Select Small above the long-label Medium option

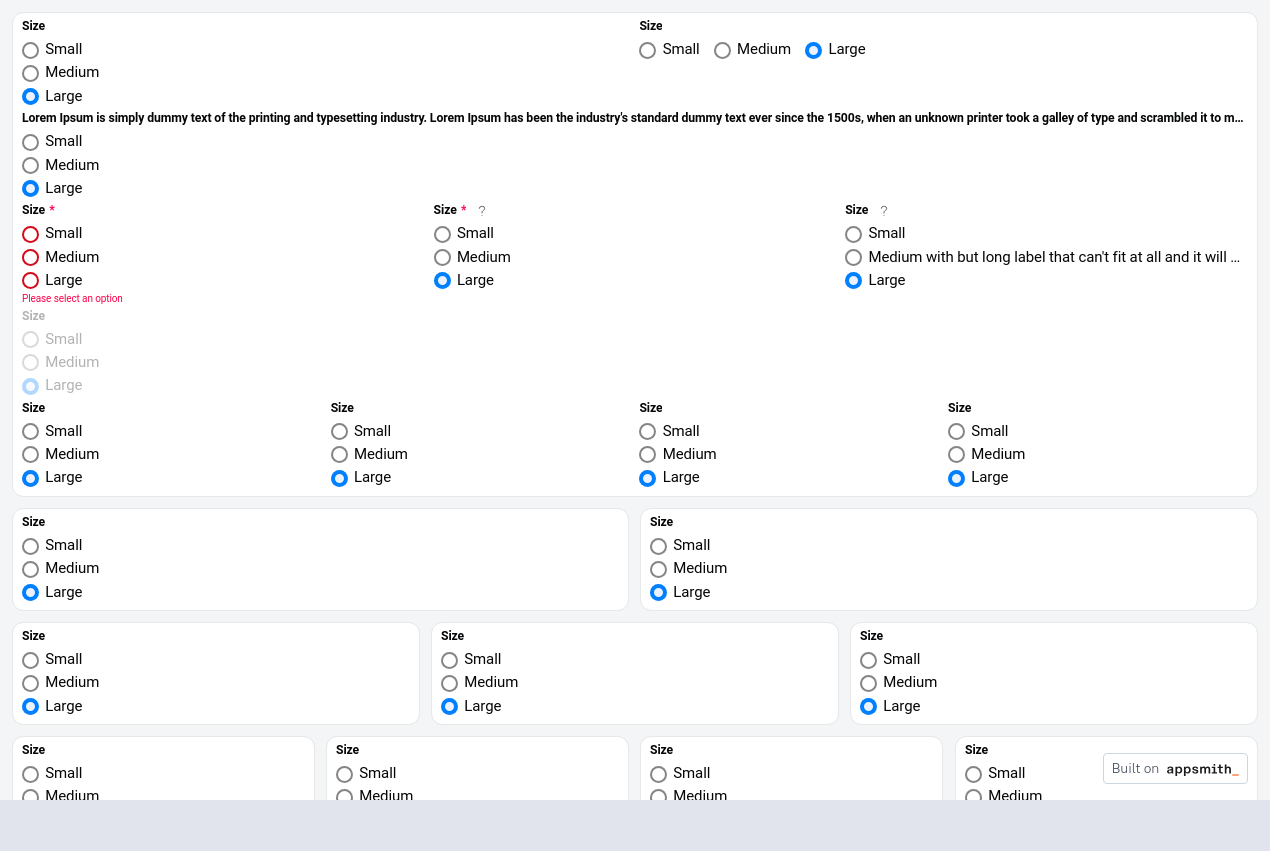point(854,234)
